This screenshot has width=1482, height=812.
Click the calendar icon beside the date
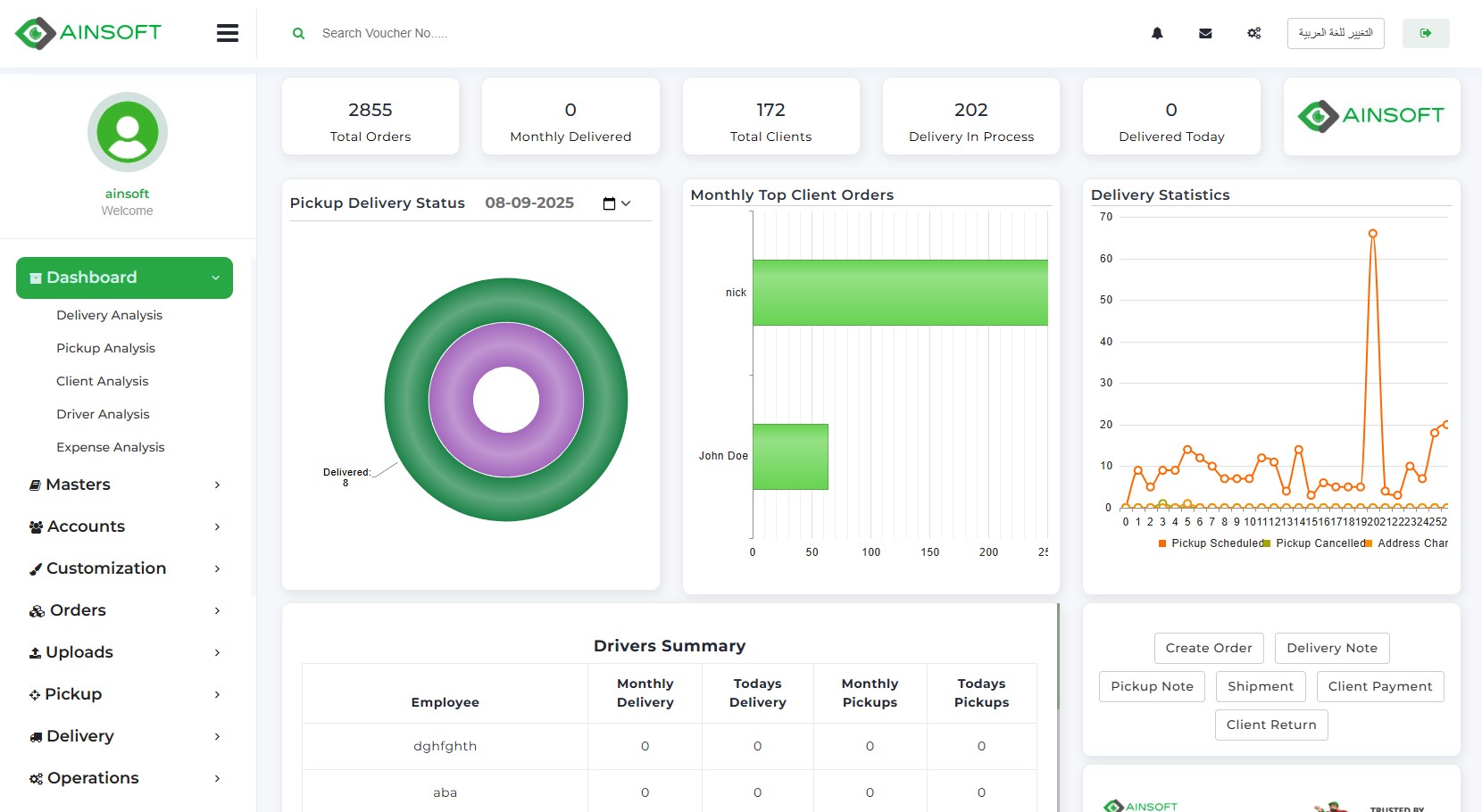tap(610, 203)
